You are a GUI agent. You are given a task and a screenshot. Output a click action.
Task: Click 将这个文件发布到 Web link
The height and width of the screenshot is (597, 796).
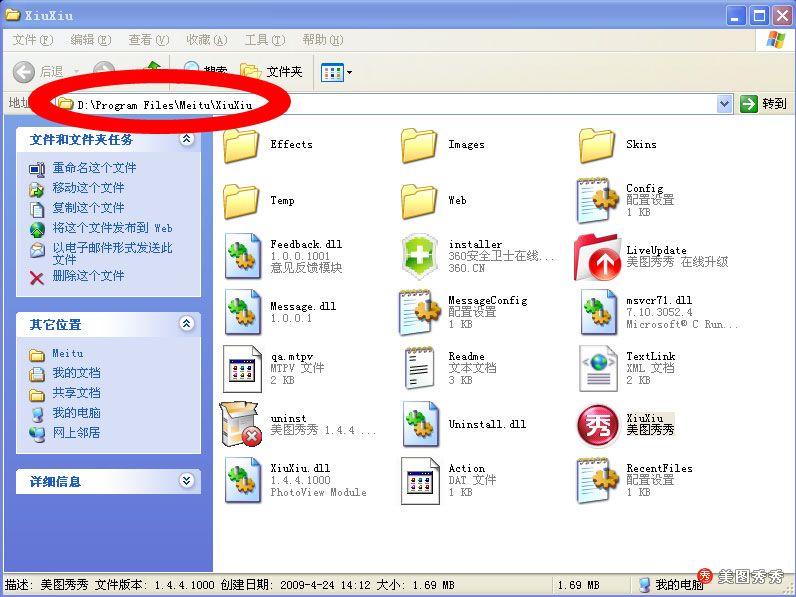(x=113, y=228)
